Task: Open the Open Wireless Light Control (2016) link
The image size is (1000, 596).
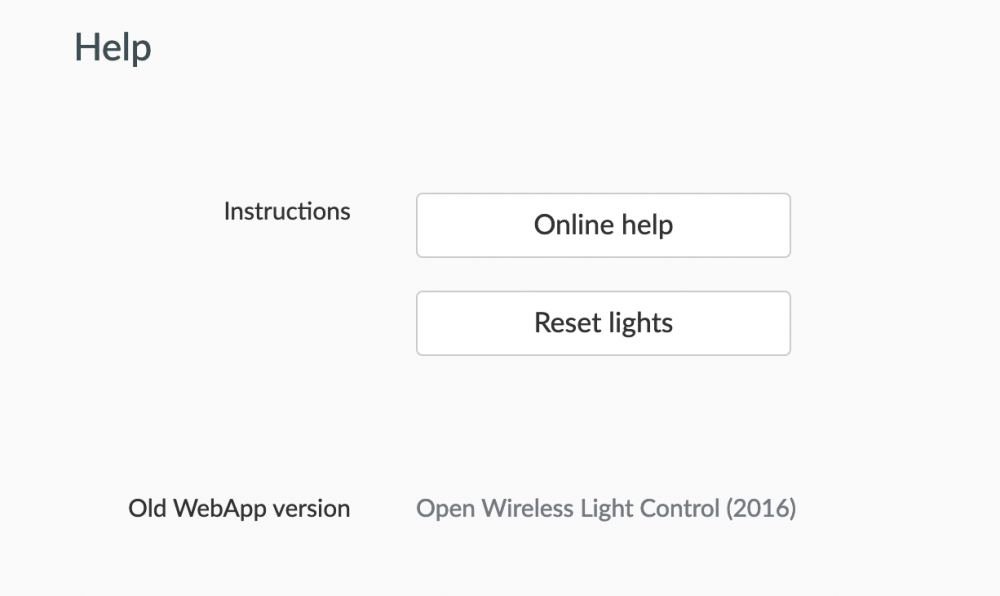Action: (x=605, y=508)
